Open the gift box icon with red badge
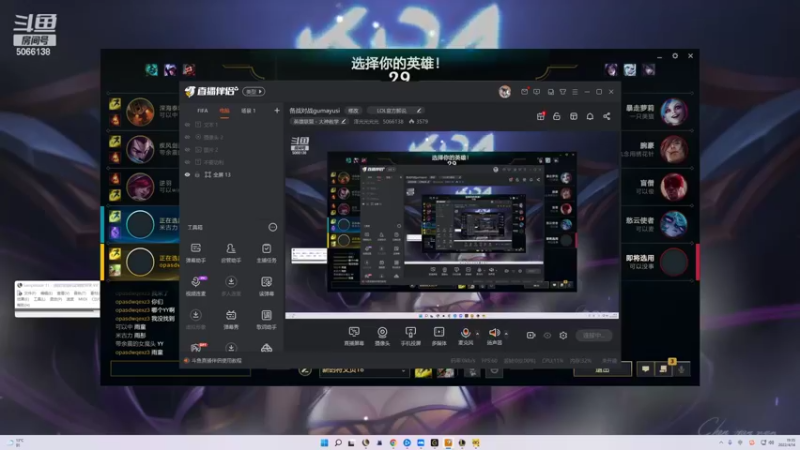Screen dimensions: 800x450 [541, 116]
